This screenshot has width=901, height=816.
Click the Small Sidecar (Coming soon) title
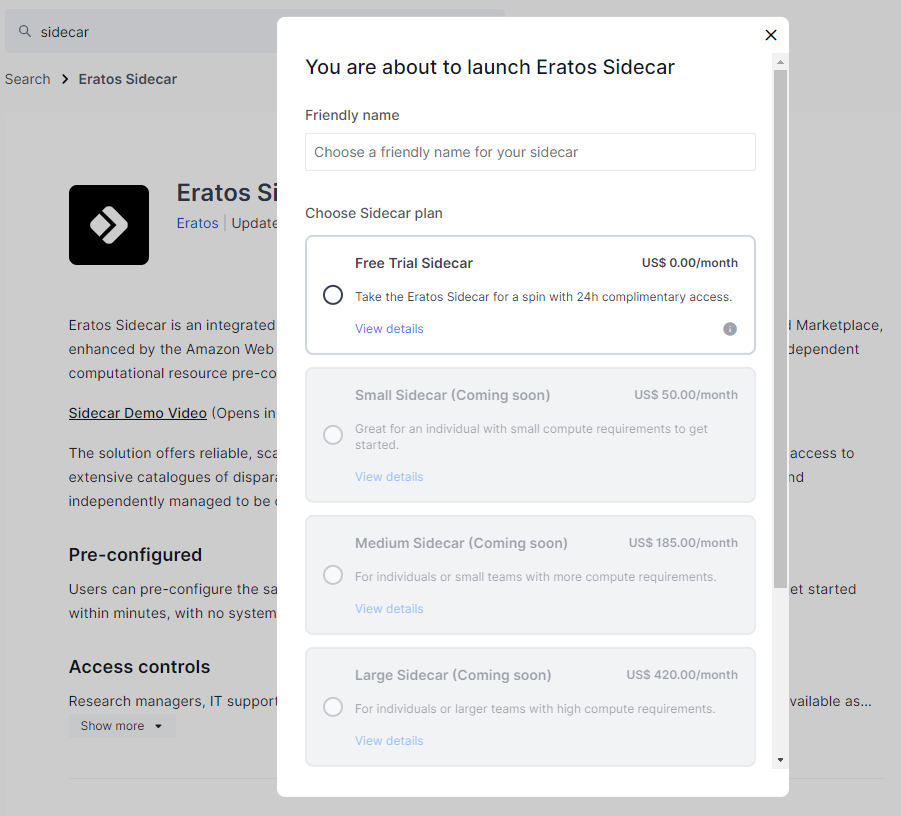point(452,395)
